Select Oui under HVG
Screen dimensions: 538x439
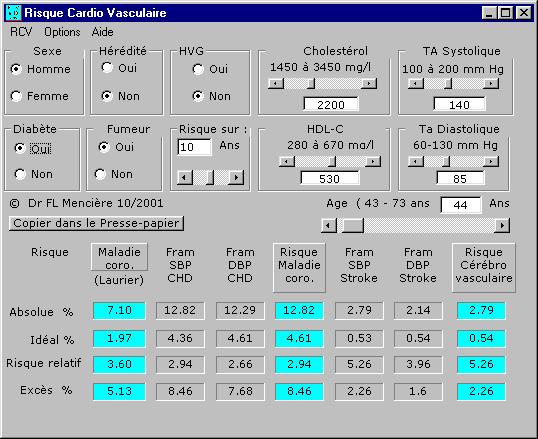coord(198,69)
